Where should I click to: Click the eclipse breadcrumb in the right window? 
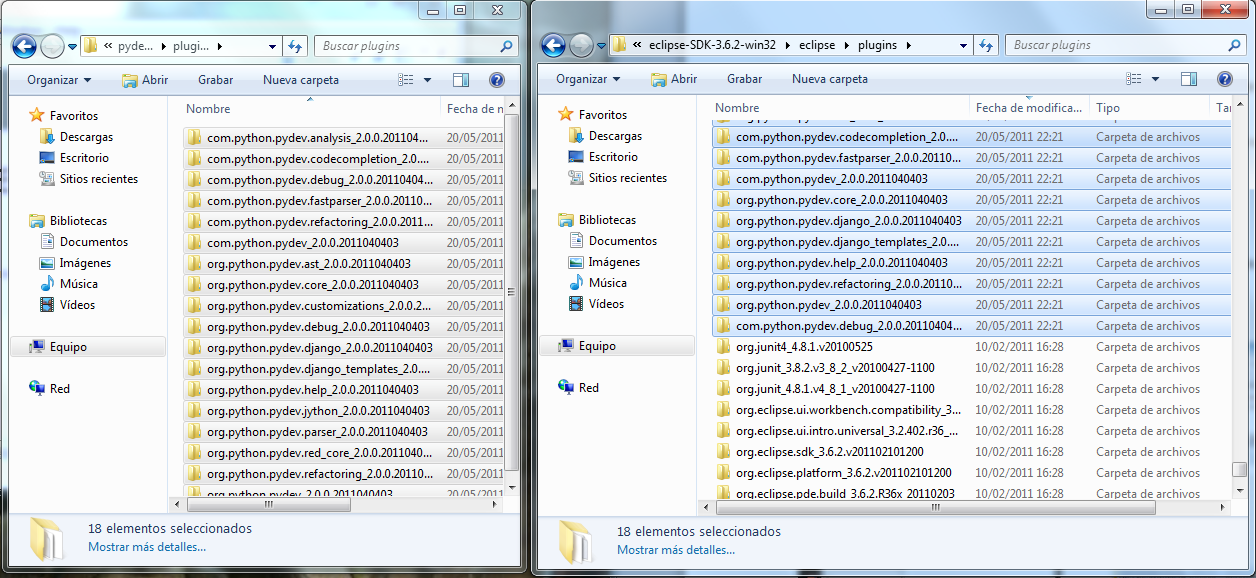pos(819,45)
